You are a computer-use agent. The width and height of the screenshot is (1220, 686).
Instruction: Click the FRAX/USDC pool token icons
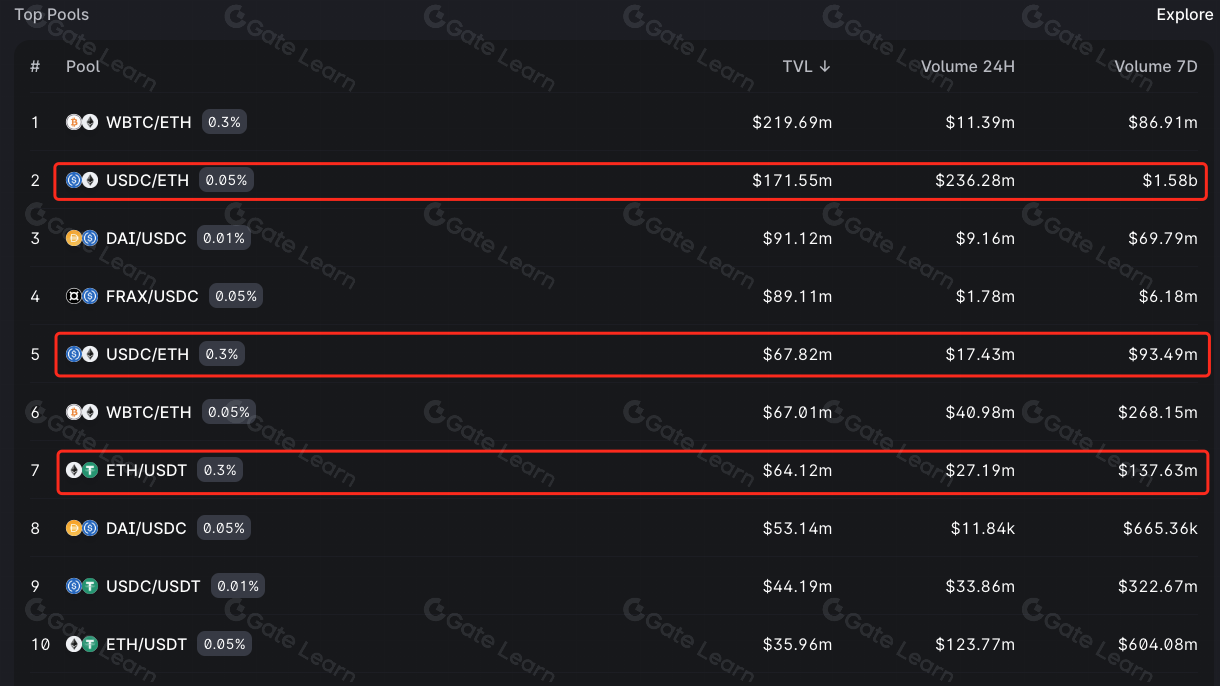click(82, 296)
